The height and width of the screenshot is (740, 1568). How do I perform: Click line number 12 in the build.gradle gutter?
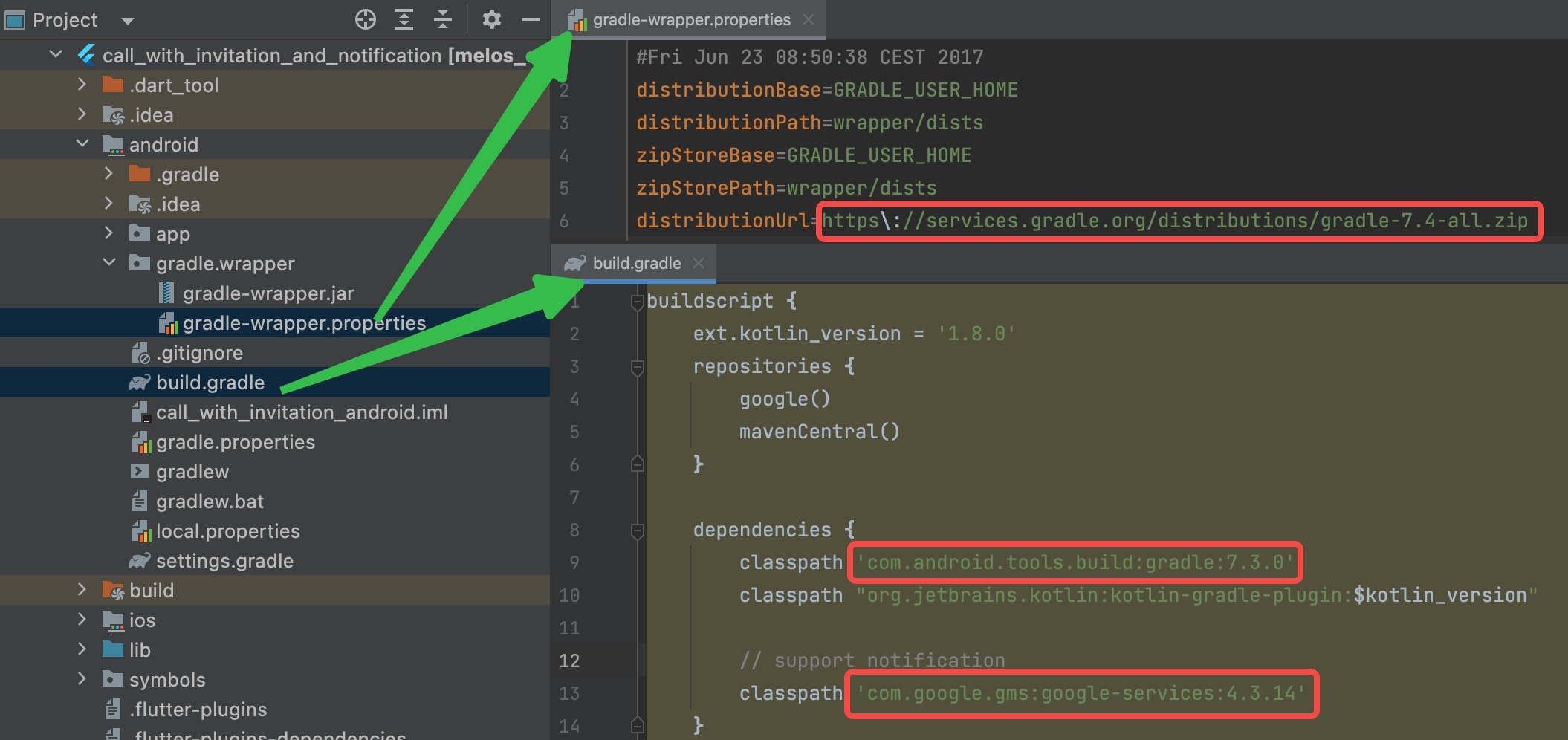point(569,661)
